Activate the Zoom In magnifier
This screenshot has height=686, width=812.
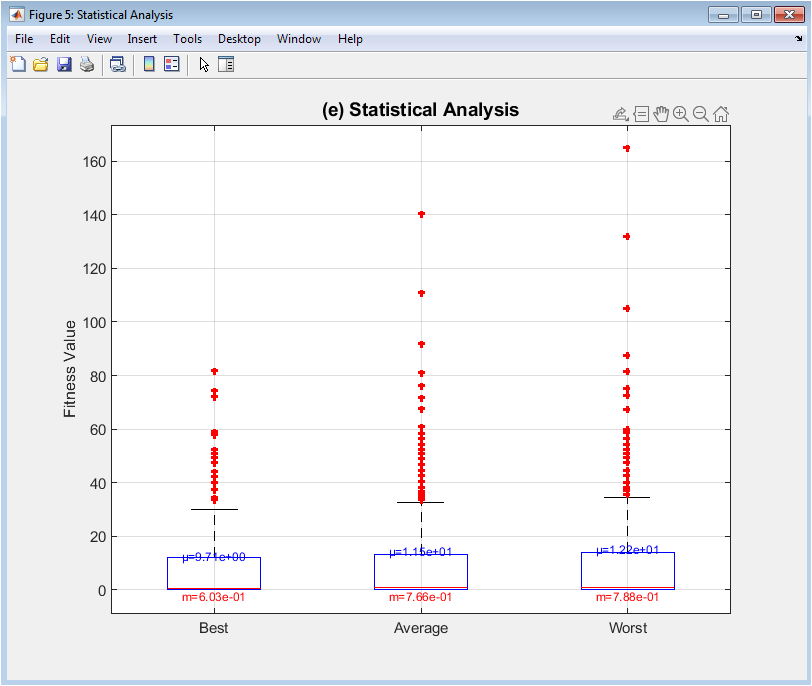[681, 114]
